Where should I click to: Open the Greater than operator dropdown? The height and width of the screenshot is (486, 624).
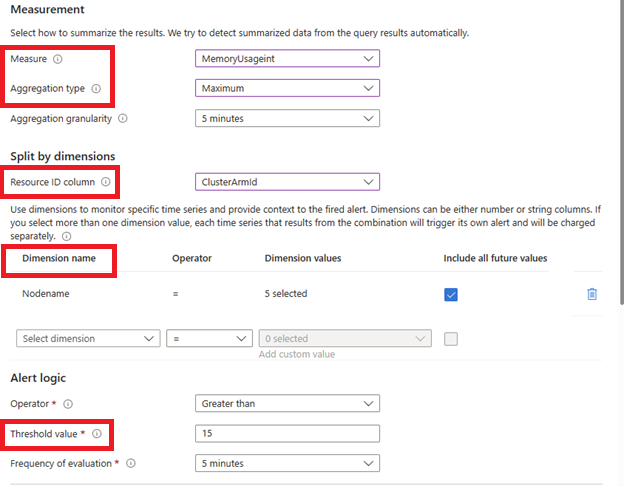point(287,404)
